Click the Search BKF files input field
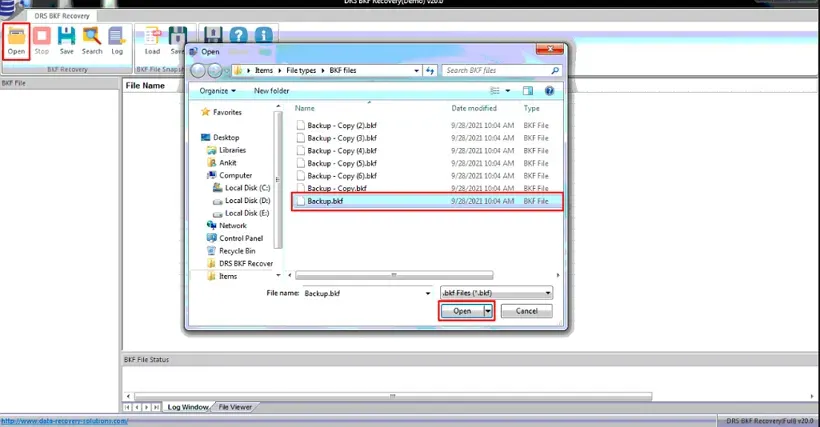The height and width of the screenshot is (427, 820). [497, 70]
